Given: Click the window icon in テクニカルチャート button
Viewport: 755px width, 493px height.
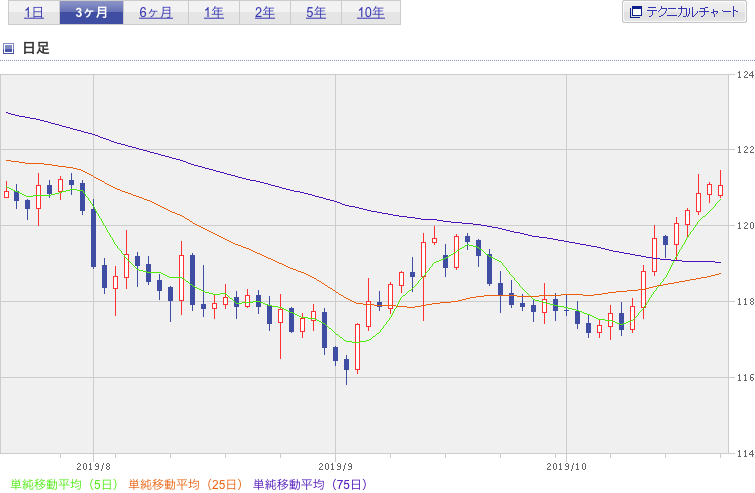Looking at the screenshot, I should coord(636,12).
